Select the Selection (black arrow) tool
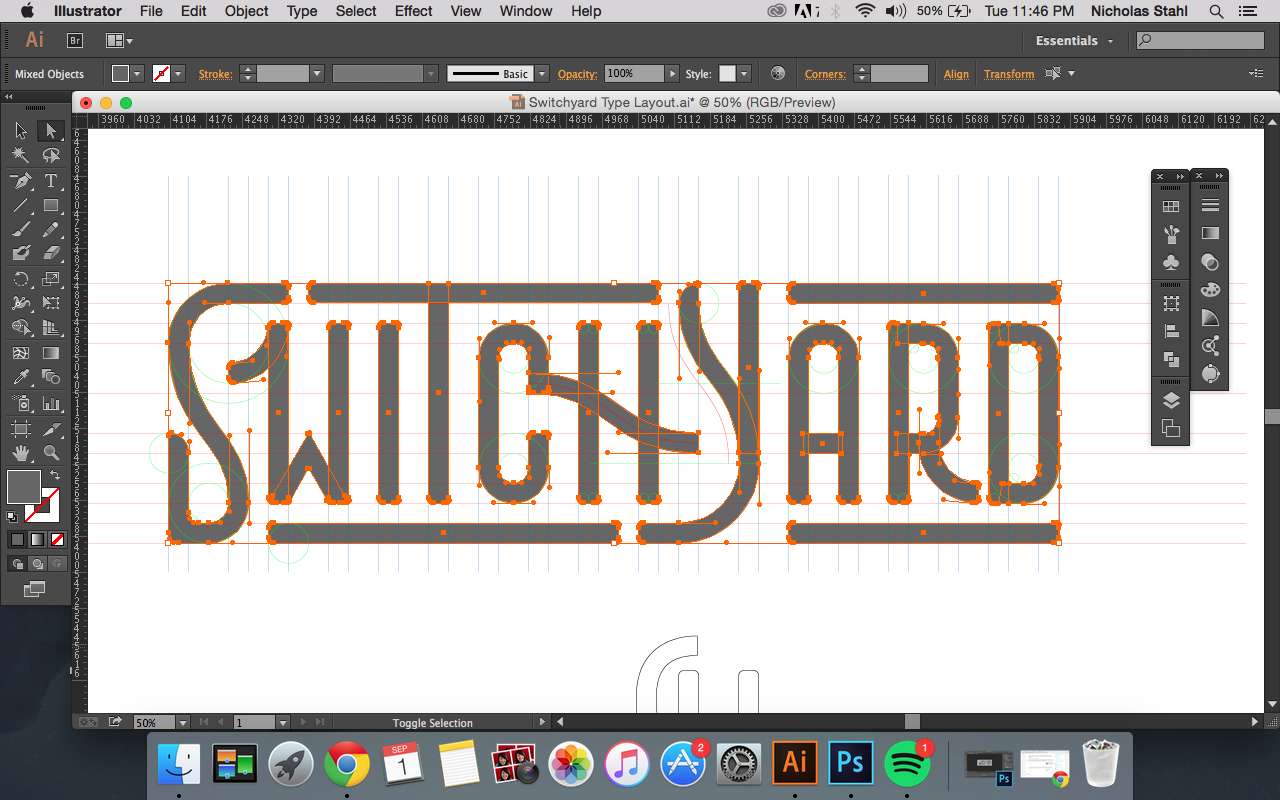Screen dimensions: 1280x800 coord(21,131)
